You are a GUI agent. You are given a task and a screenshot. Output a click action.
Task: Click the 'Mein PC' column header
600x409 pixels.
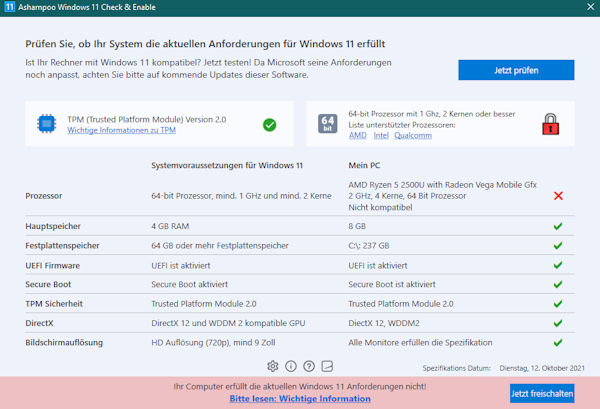(x=364, y=165)
